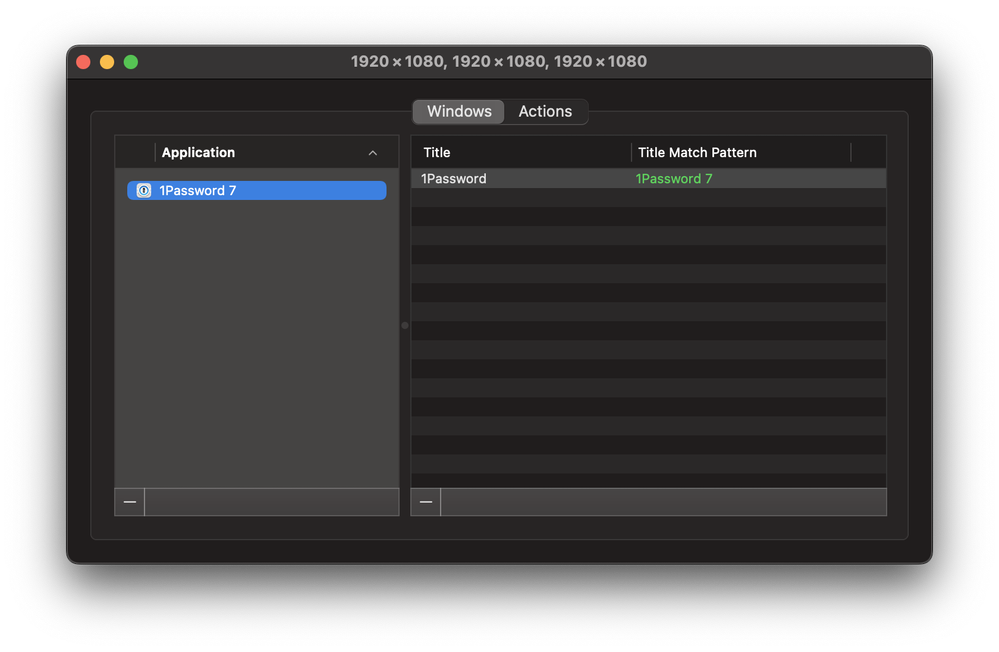Click the split divider handle between the two panes
The width and height of the screenshot is (999, 652).
(x=405, y=325)
